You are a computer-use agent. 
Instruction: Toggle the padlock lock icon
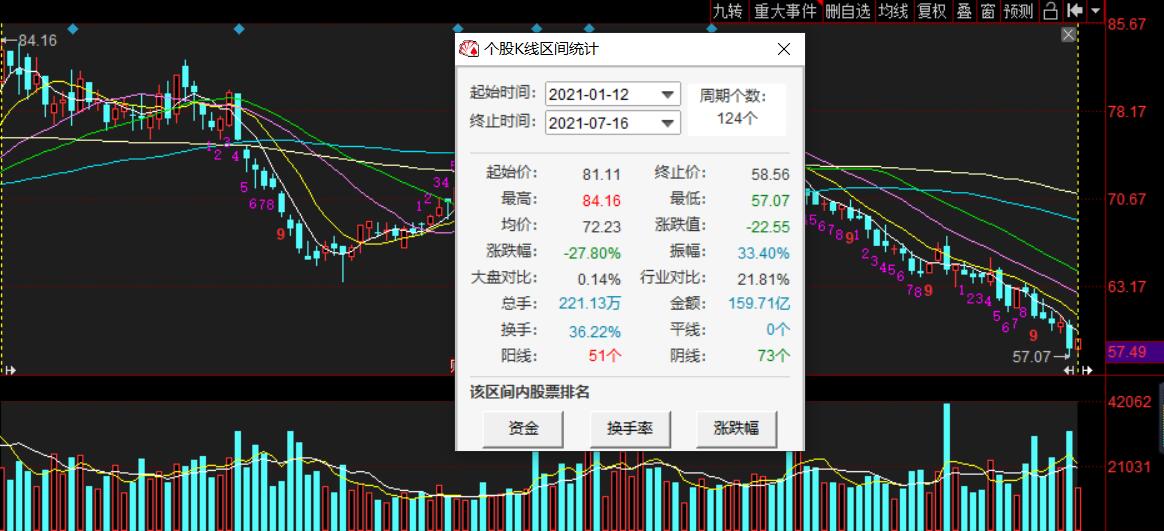[1050, 10]
